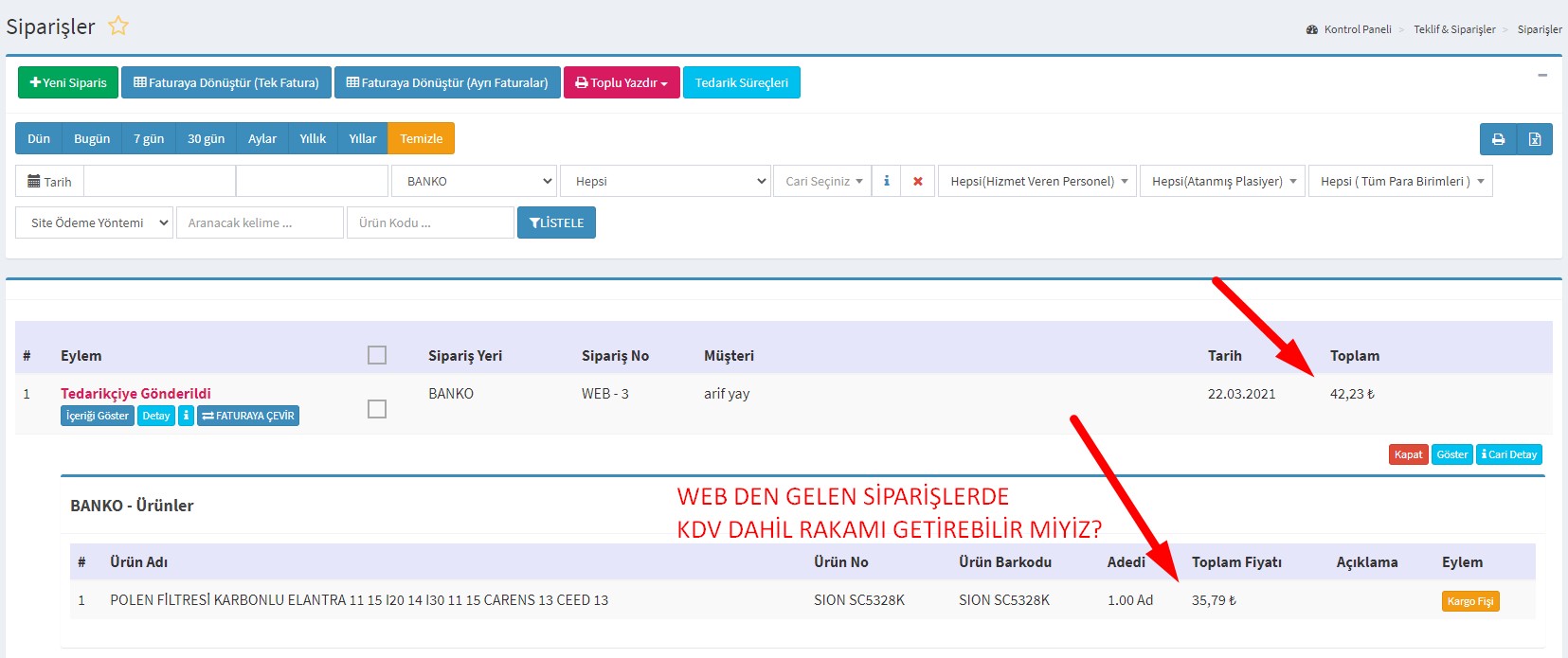Click the Kargo Fişi button

tap(1469, 601)
